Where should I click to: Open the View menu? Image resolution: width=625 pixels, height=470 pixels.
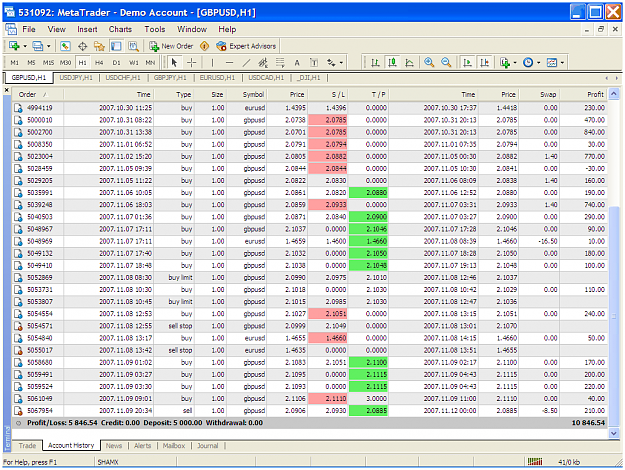(x=57, y=29)
